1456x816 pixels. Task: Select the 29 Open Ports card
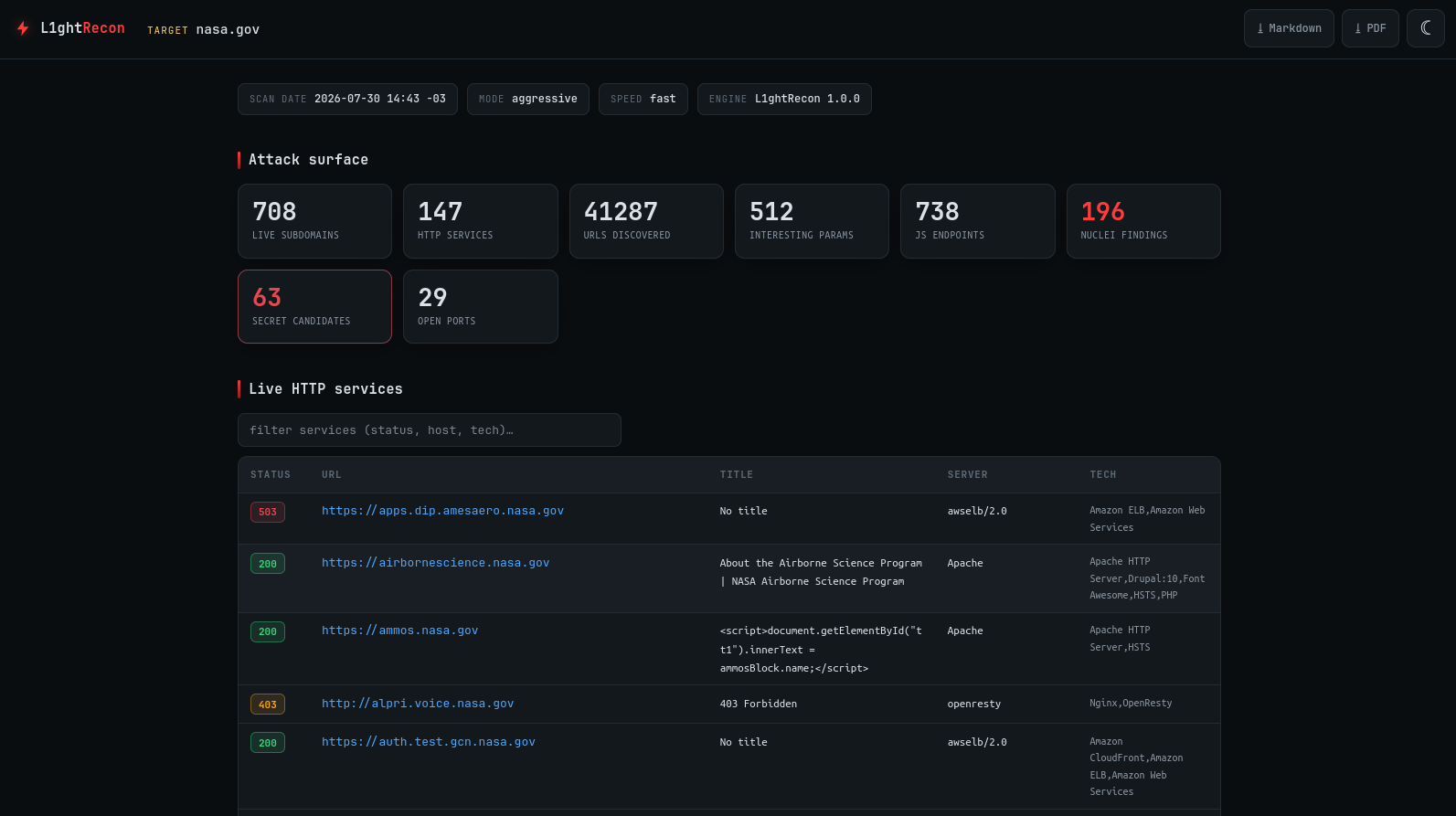[481, 307]
